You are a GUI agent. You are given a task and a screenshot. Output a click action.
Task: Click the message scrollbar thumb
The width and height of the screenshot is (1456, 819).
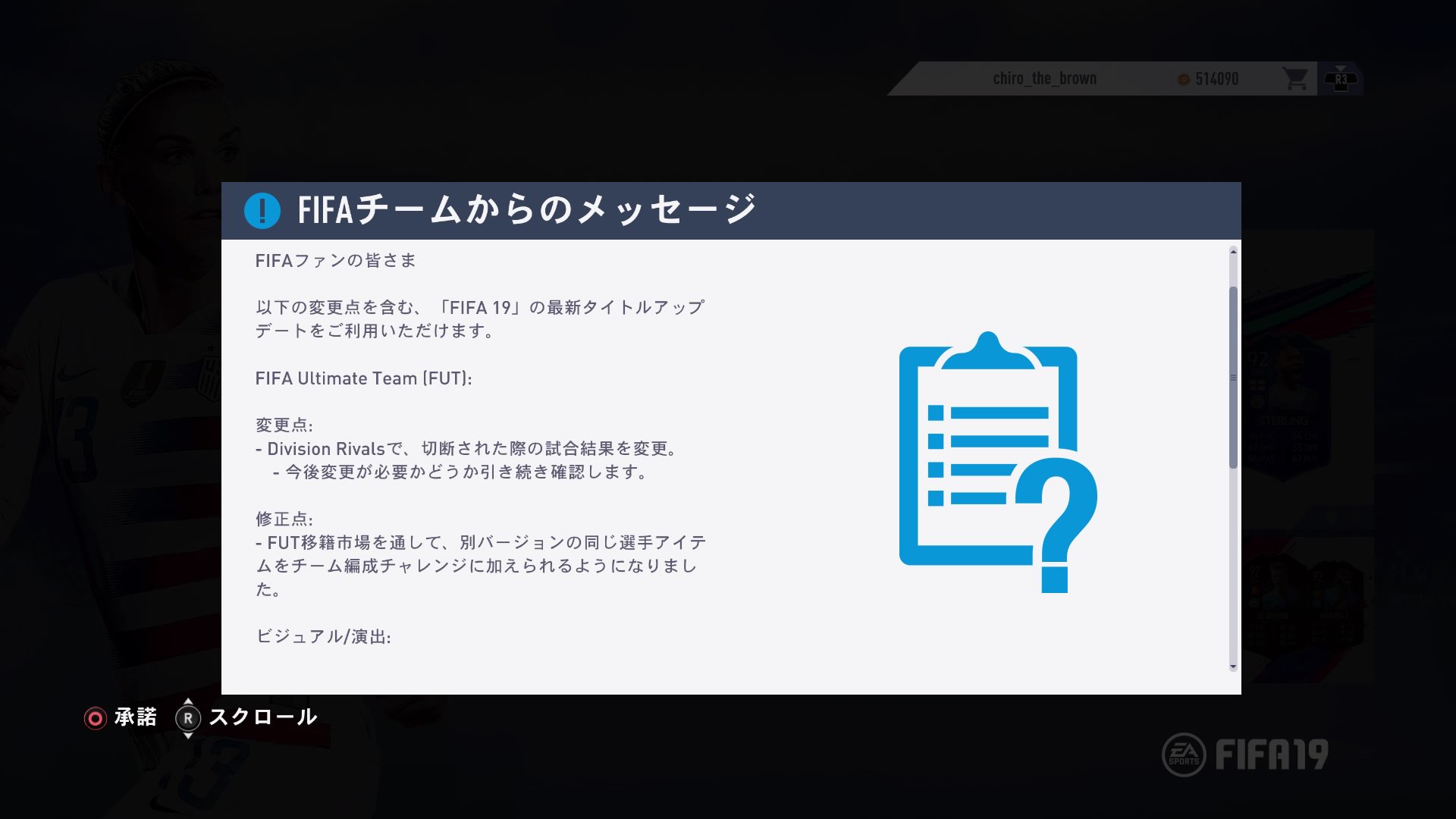pyautogui.click(x=1233, y=378)
